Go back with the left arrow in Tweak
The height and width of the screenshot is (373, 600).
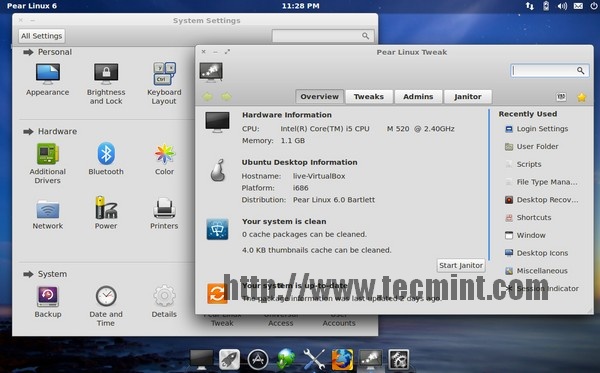208,97
